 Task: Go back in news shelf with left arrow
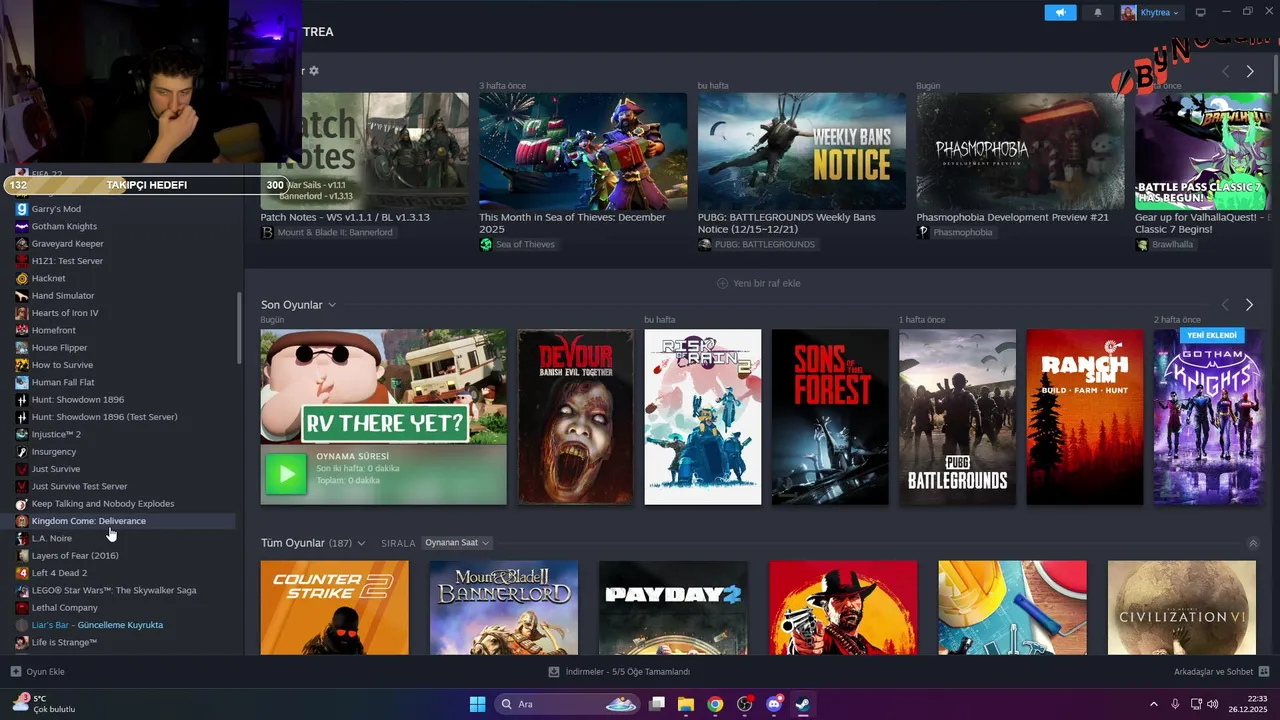[1225, 72]
